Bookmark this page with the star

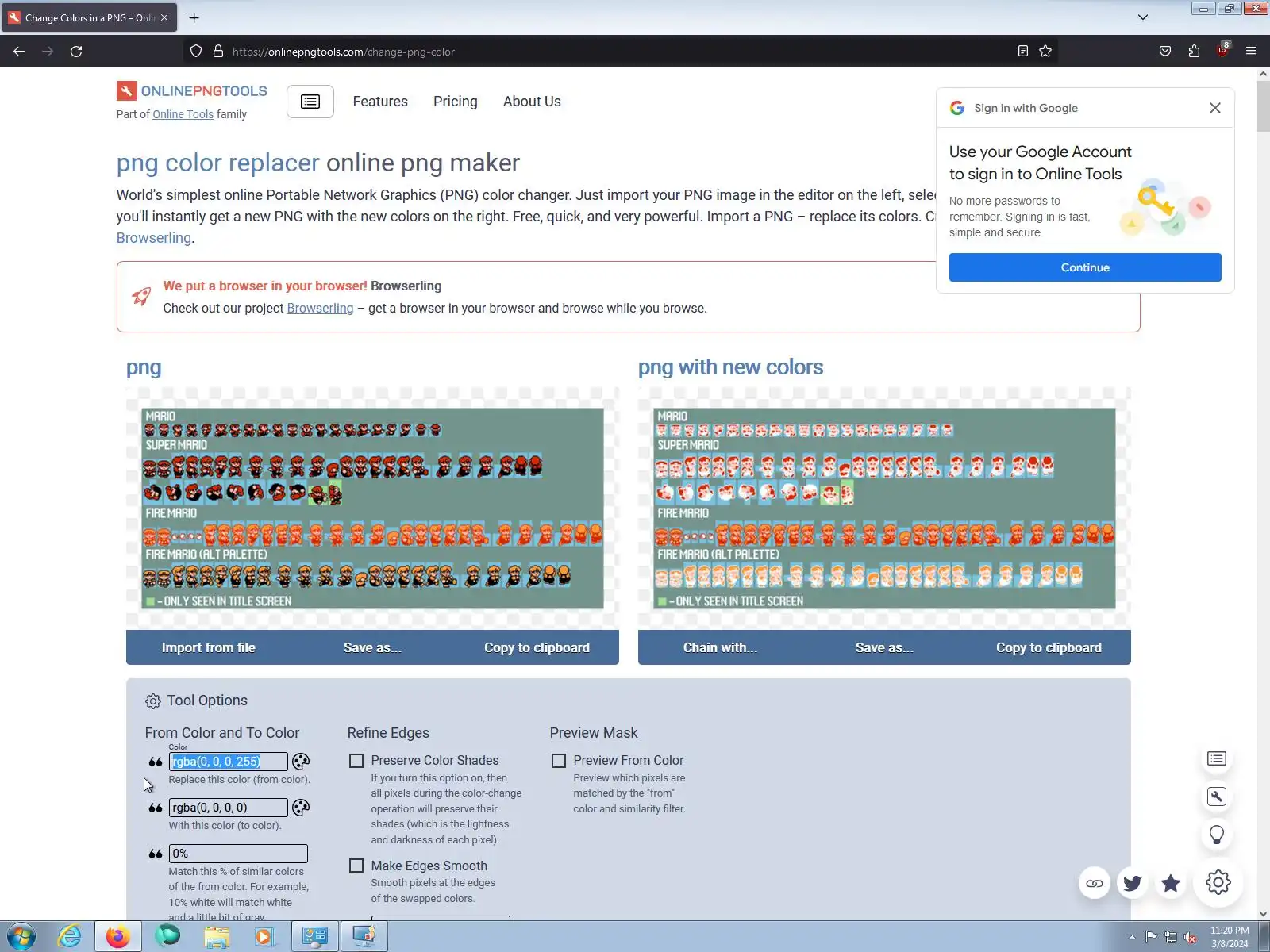pos(1045,52)
